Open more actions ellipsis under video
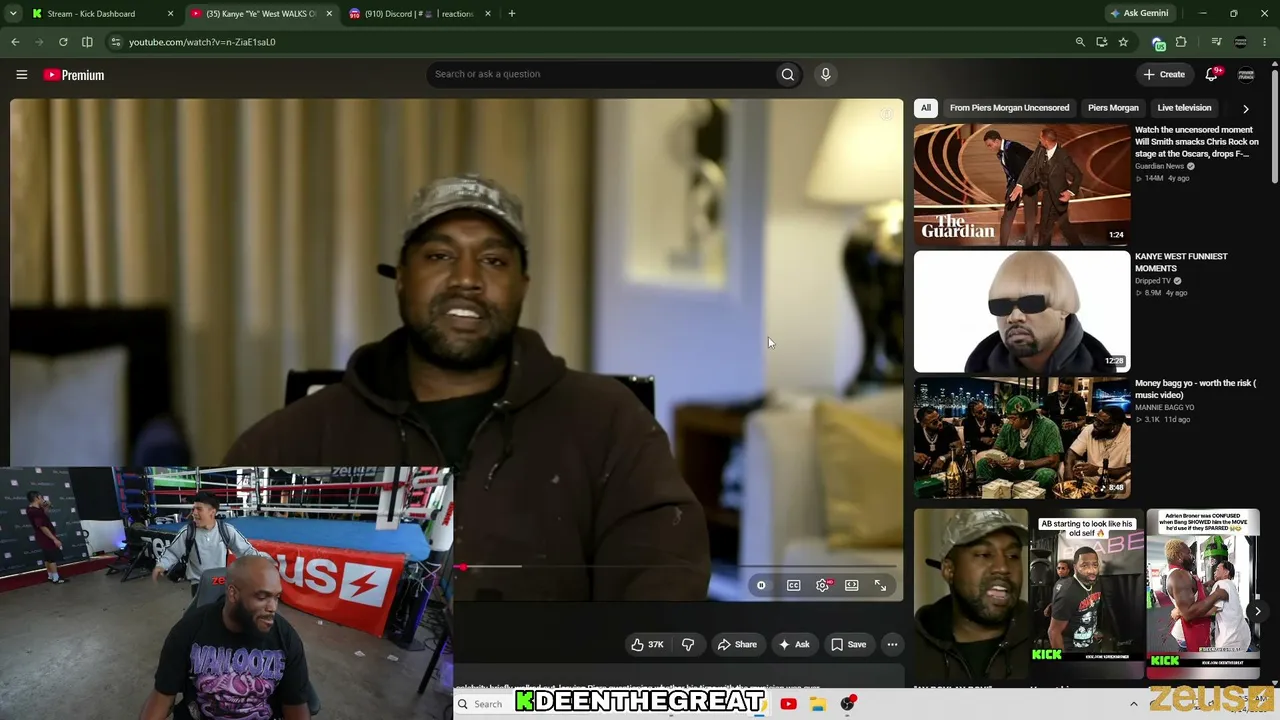Image resolution: width=1280 pixels, height=720 pixels. (x=892, y=645)
